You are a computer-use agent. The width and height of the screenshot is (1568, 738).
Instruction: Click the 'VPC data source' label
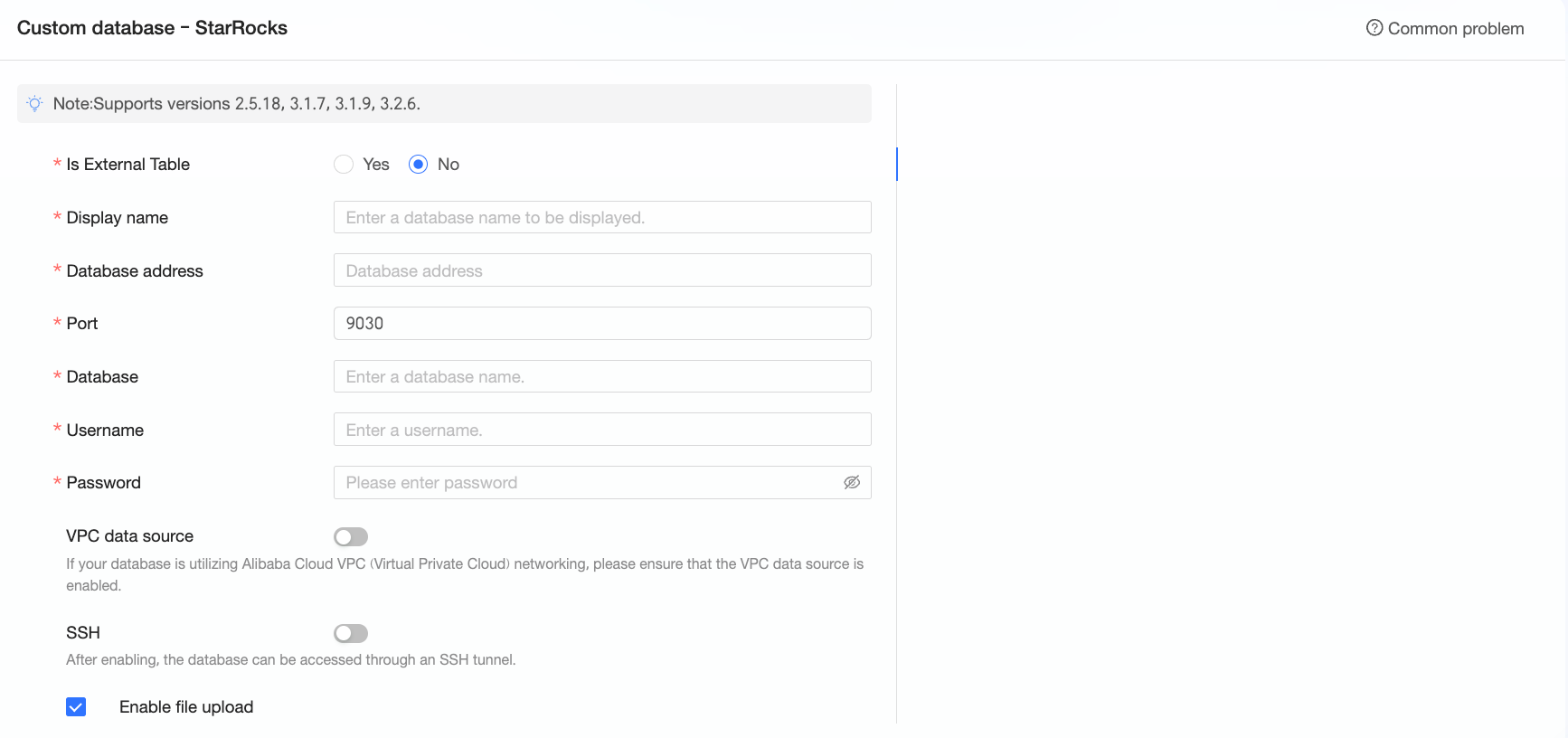[x=129, y=536]
